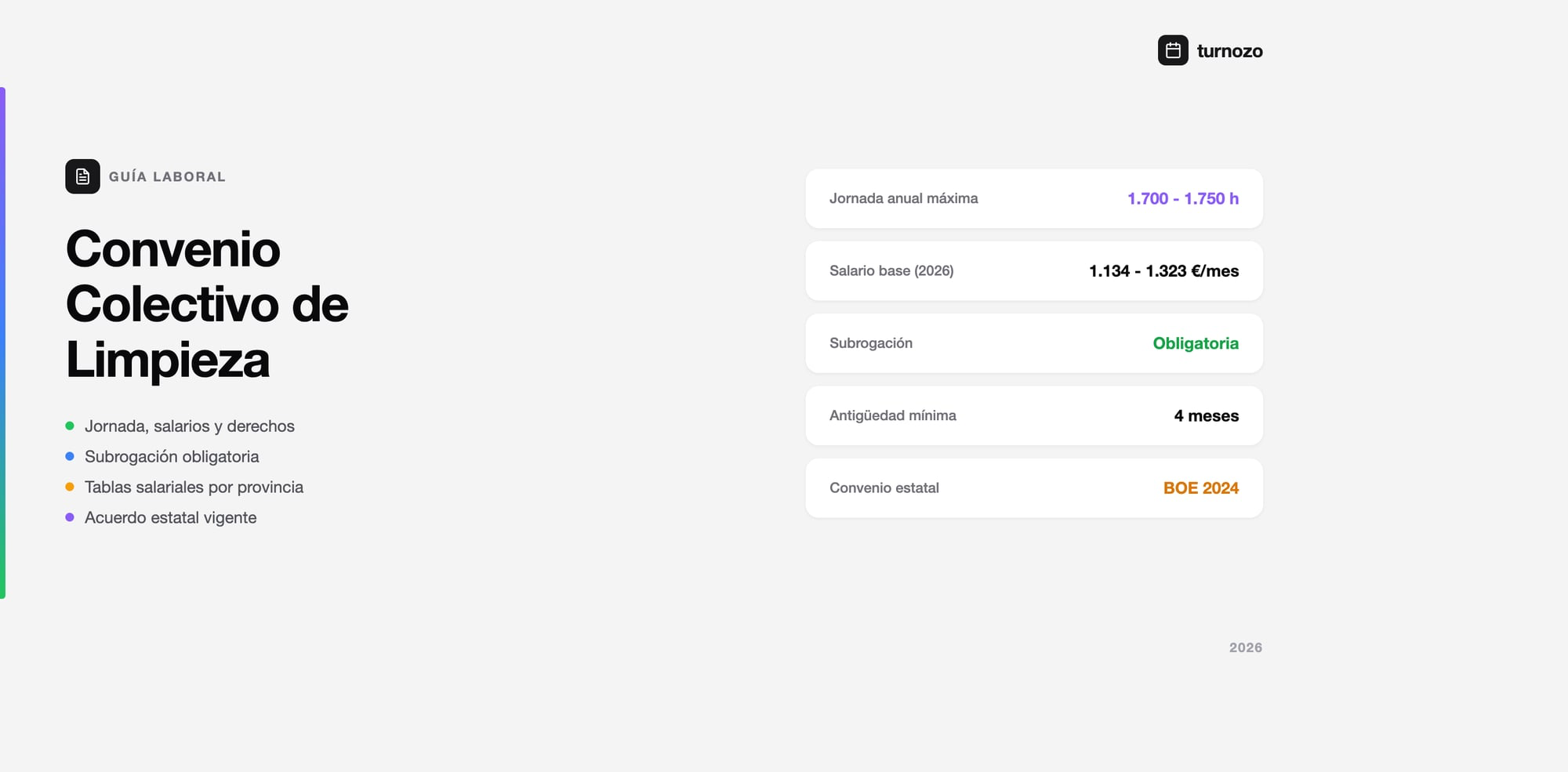Viewport: 1568px width, 772px height.
Task: Select the Jornada, salarios y derechos text
Action: click(189, 426)
